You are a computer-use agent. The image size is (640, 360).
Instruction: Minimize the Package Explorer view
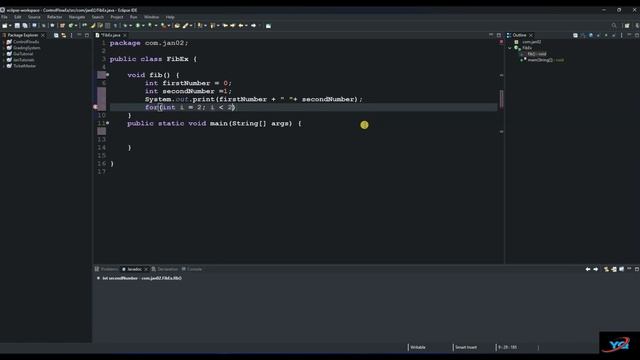point(79,36)
